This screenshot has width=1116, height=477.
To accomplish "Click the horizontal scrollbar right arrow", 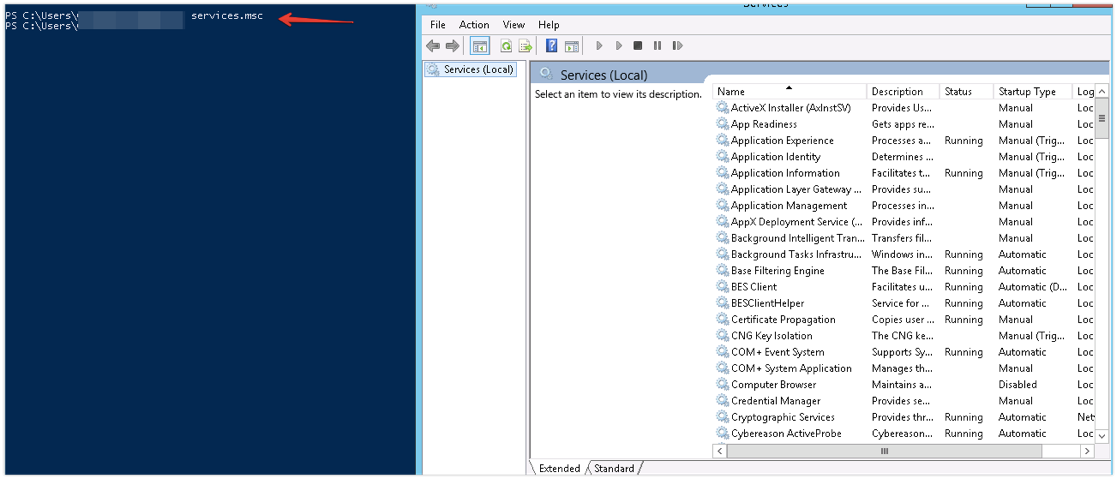I will 1087,451.
